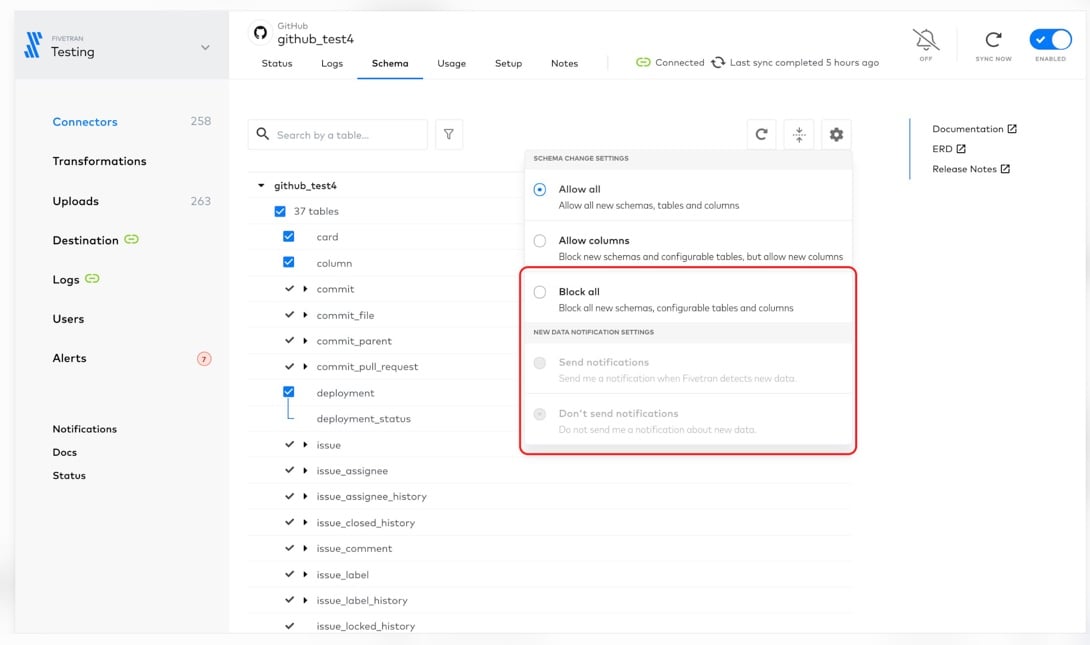
Task: Uncheck the card table checkbox
Action: [x=288, y=236]
